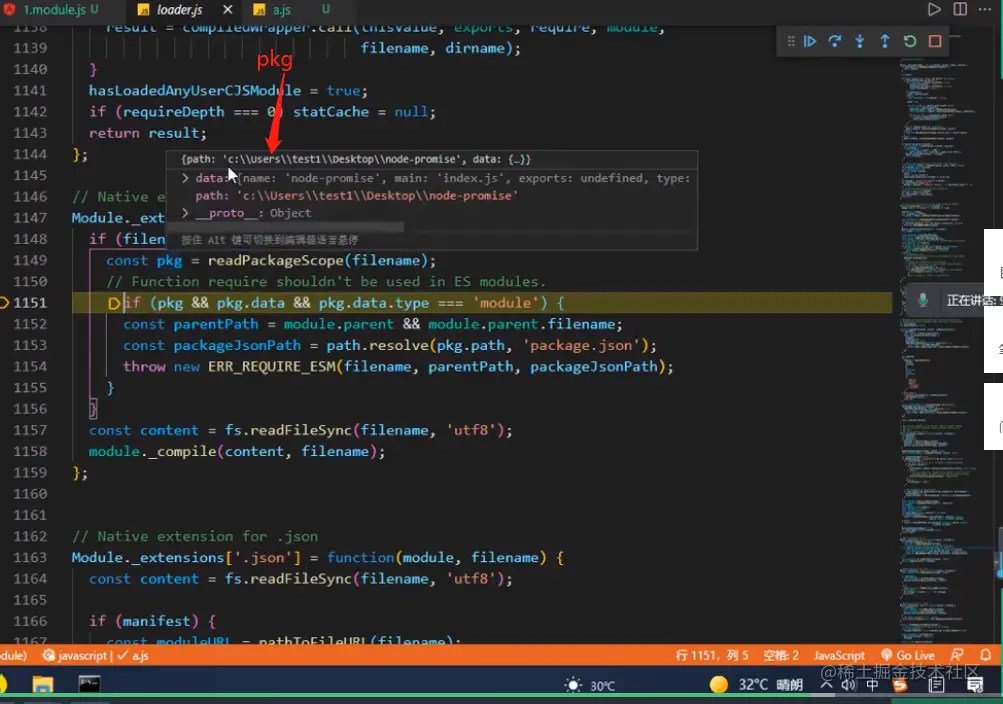The height and width of the screenshot is (704, 1003).
Task: Open File Explorer from the taskbar
Action: pos(43,685)
